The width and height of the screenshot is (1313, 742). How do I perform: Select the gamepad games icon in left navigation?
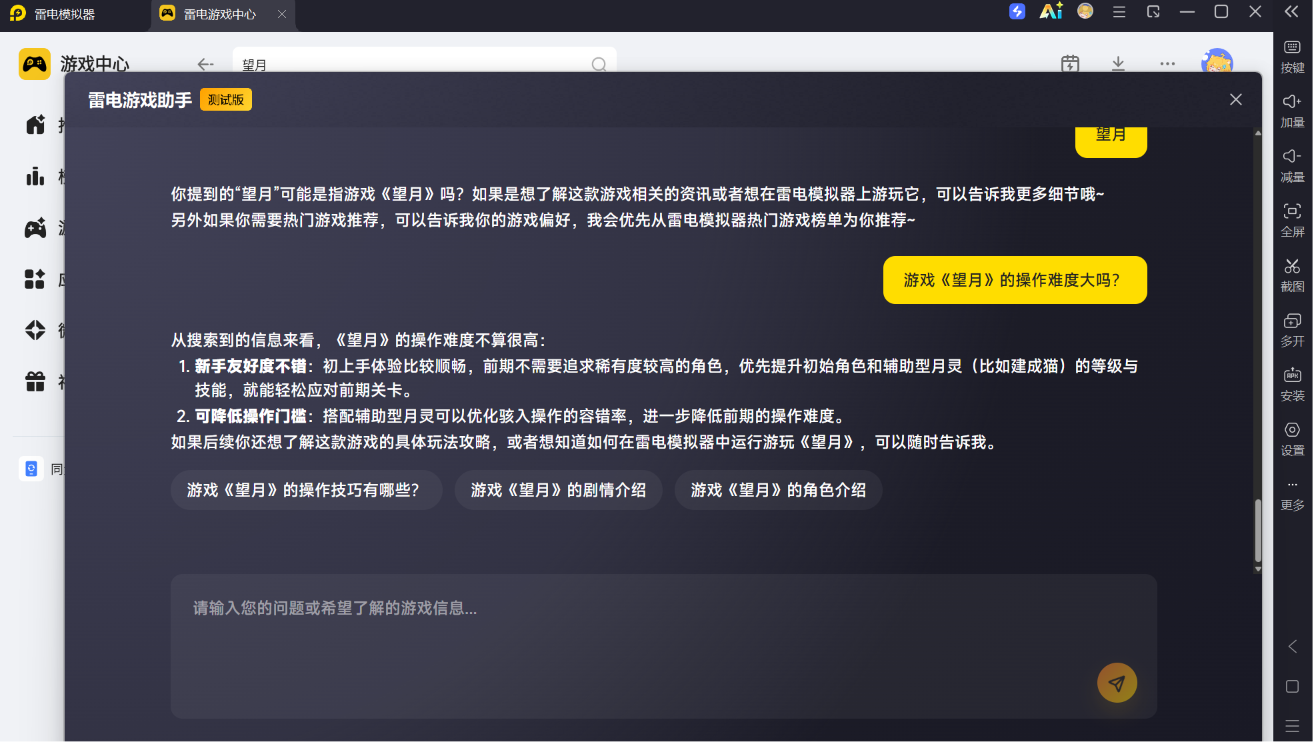35,228
